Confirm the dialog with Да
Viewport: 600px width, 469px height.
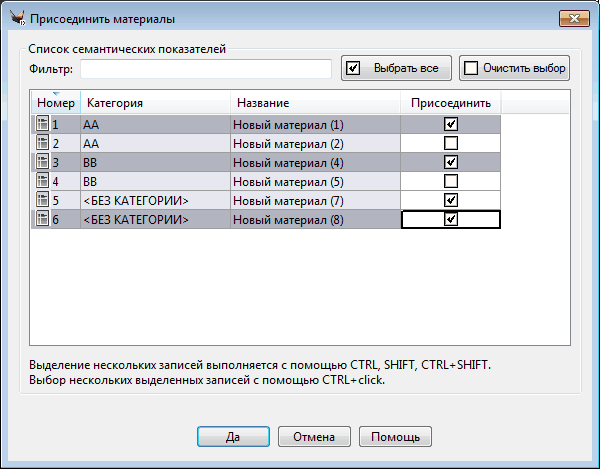232,437
